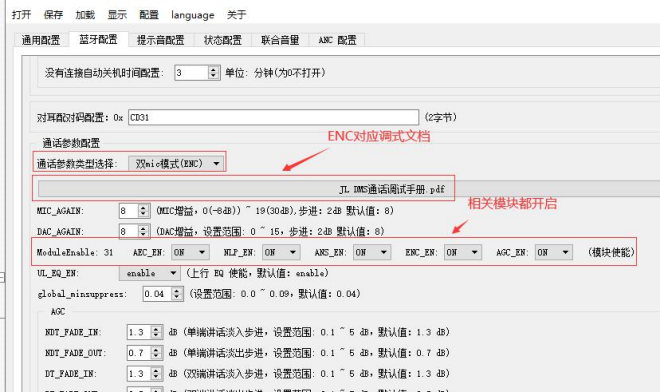Open the 加载 menu

[85, 15]
